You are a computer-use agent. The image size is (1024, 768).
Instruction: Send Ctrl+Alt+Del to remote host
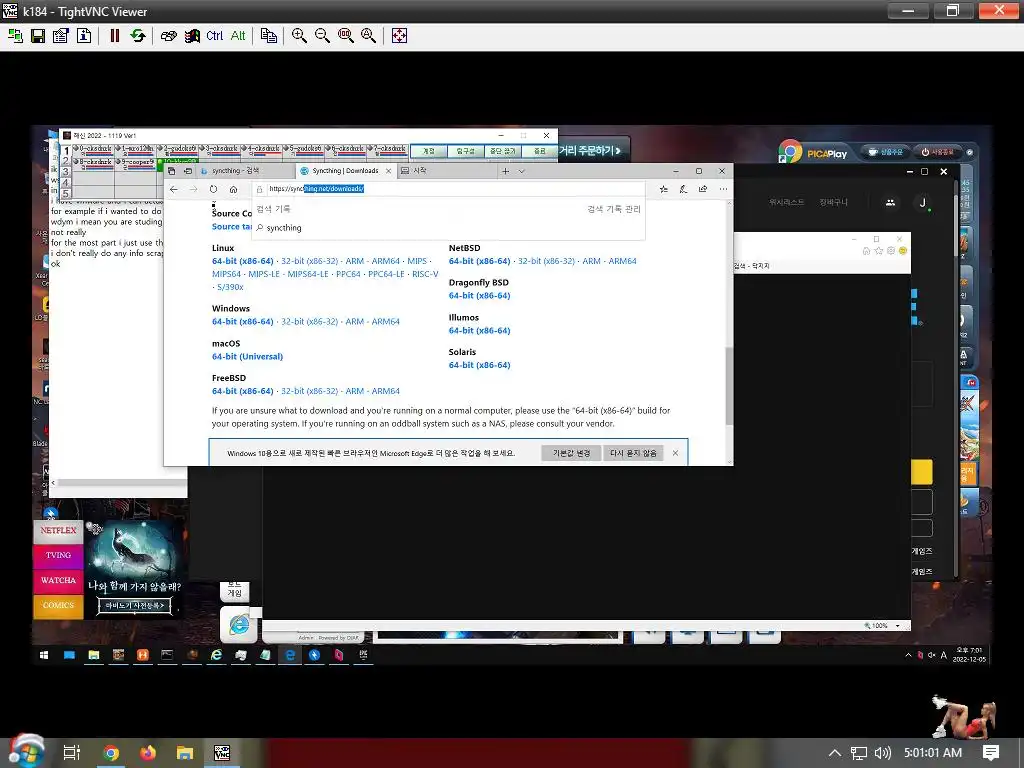tap(168, 36)
